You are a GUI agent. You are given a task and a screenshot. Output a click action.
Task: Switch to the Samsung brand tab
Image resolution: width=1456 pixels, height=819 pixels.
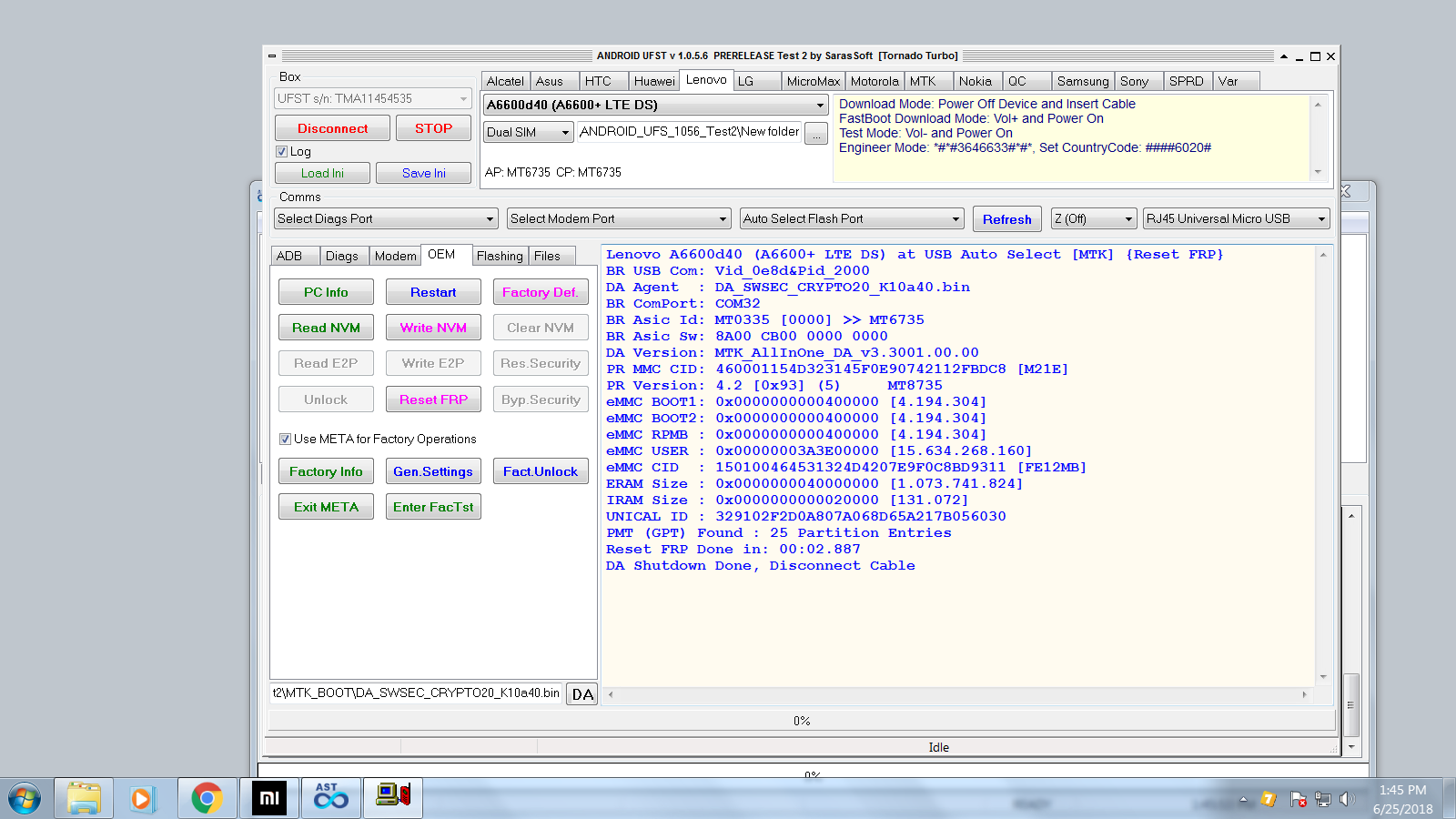(1082, 81)
